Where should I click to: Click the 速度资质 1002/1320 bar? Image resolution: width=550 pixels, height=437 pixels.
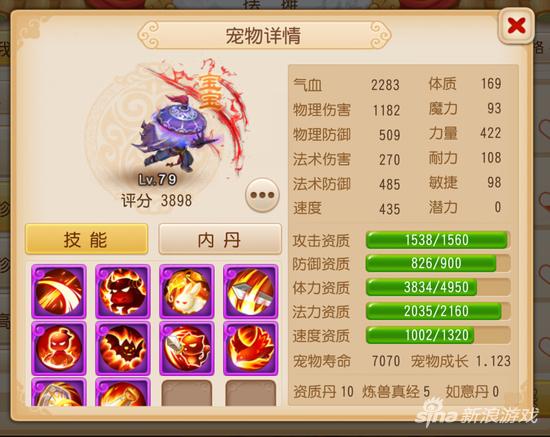pyautogui.click(x=437, y=335)
